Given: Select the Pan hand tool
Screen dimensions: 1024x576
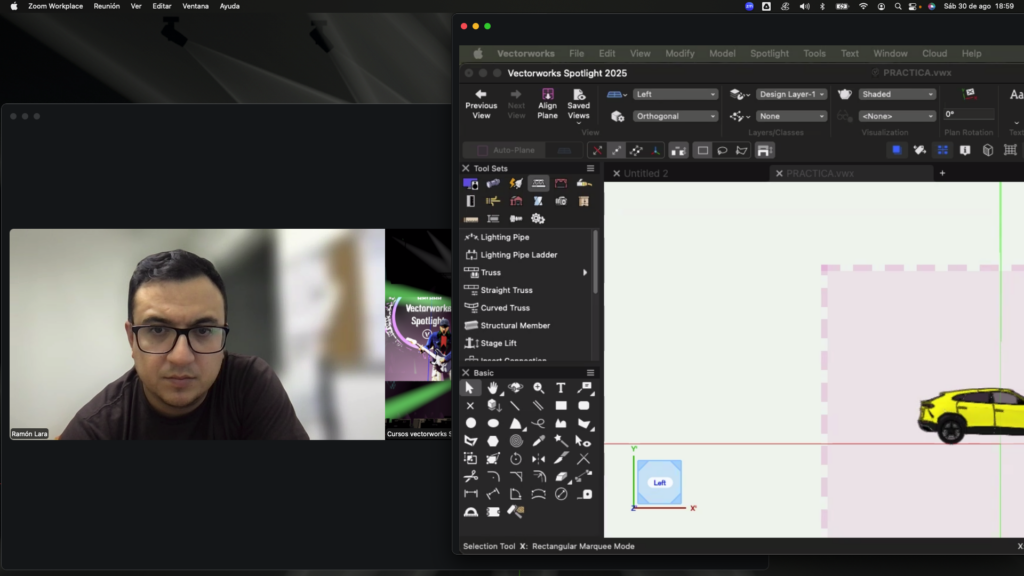Looking at the screenshot, I should click(x=493, y=388).
